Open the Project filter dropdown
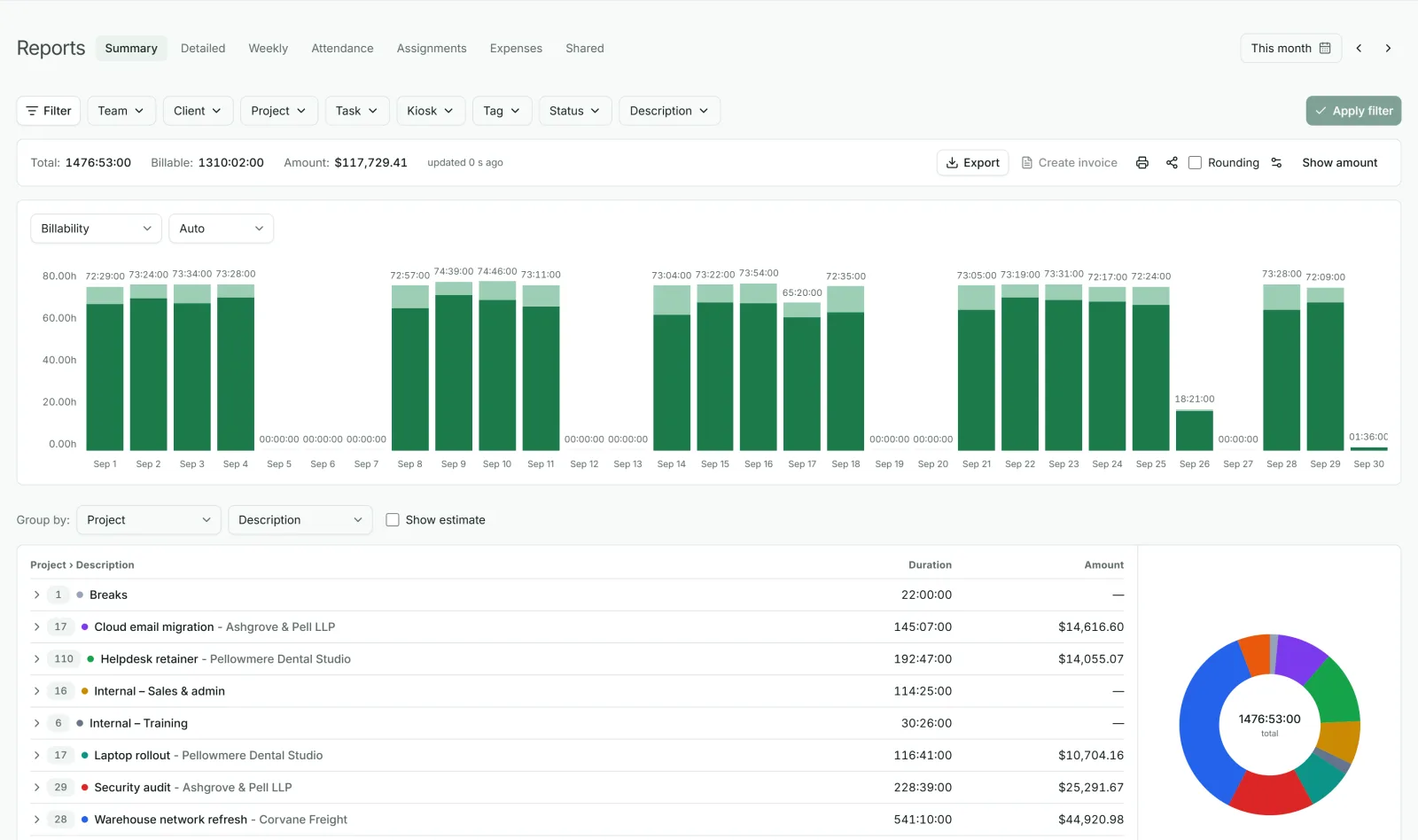 coord(279,111)
